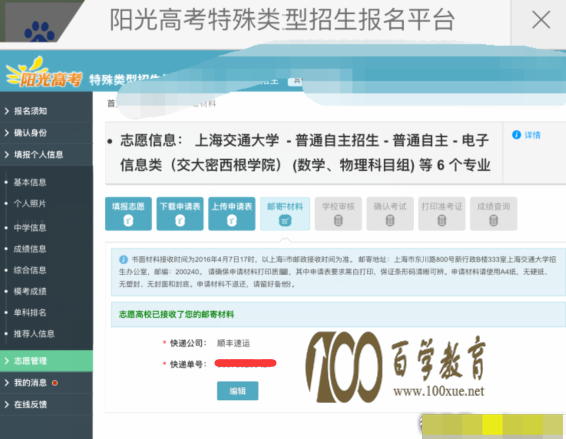Image resolution: width=566 pixels, height=439 pixels.
Task: Select the highlighted 志愿管理 menu item
Action: click(46, 361)
